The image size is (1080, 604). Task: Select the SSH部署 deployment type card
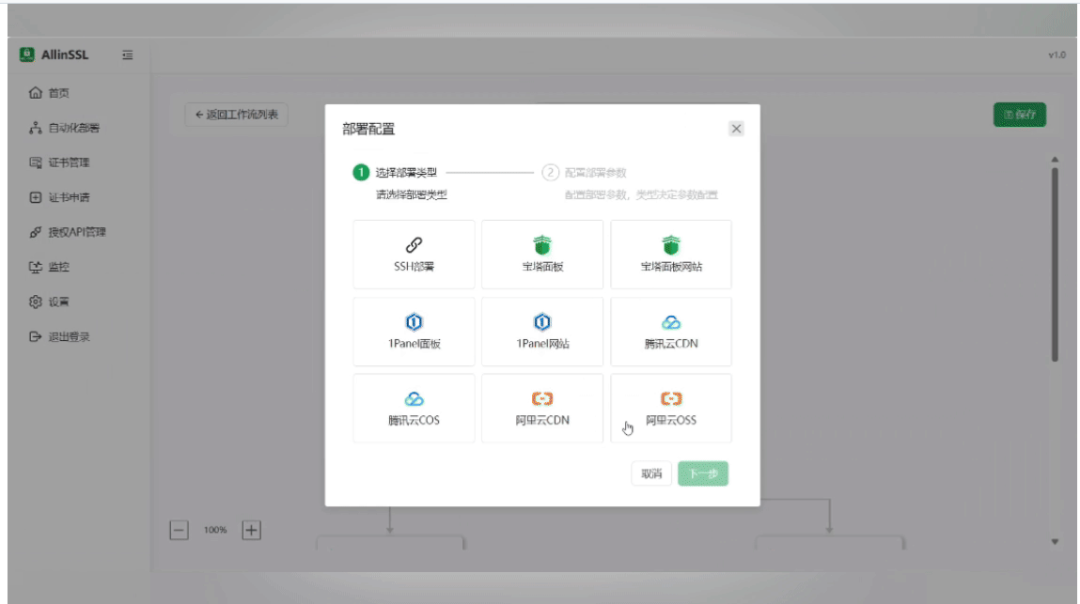click(x=413, y=254)
